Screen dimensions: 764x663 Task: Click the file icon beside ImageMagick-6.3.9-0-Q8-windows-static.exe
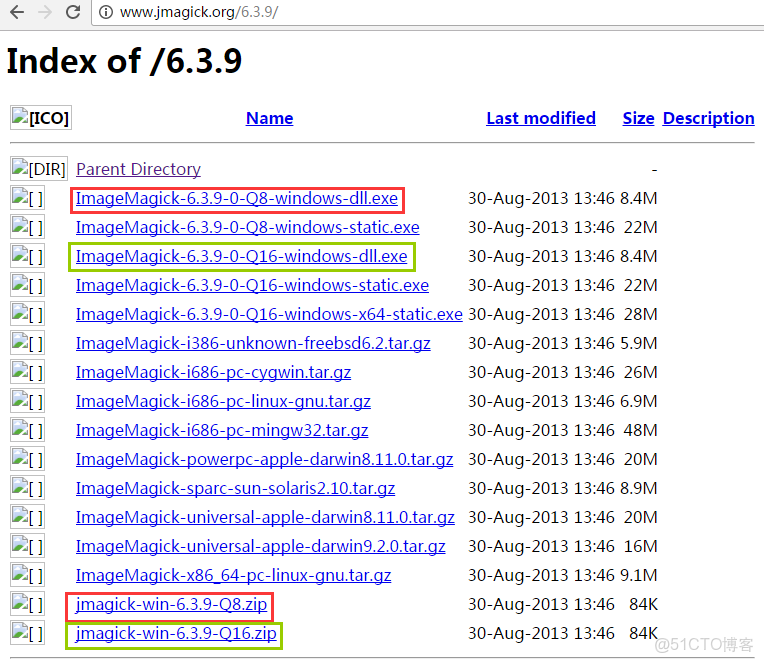[27, 227]
